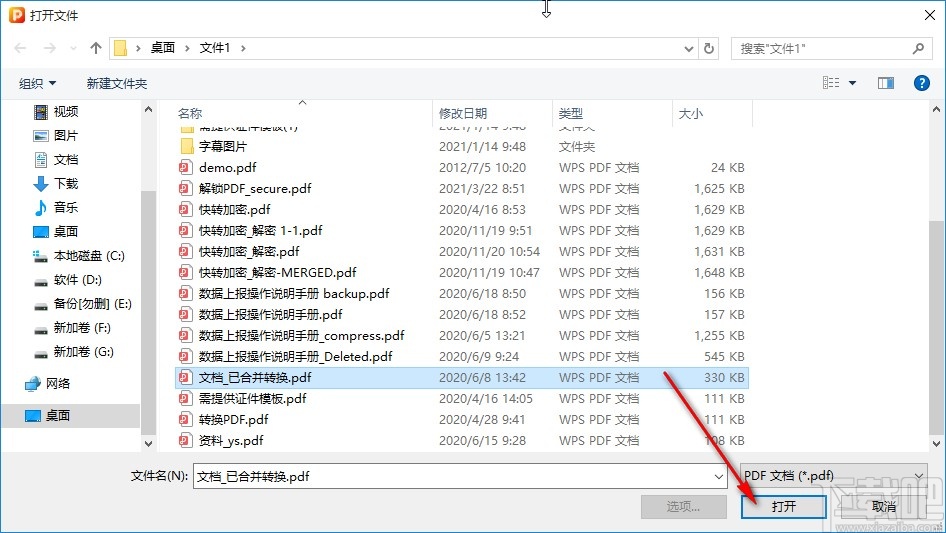The height and width of the screenshot is (533, 946).
Task: Click the disabled 选项... button
Action: [684, 506]
